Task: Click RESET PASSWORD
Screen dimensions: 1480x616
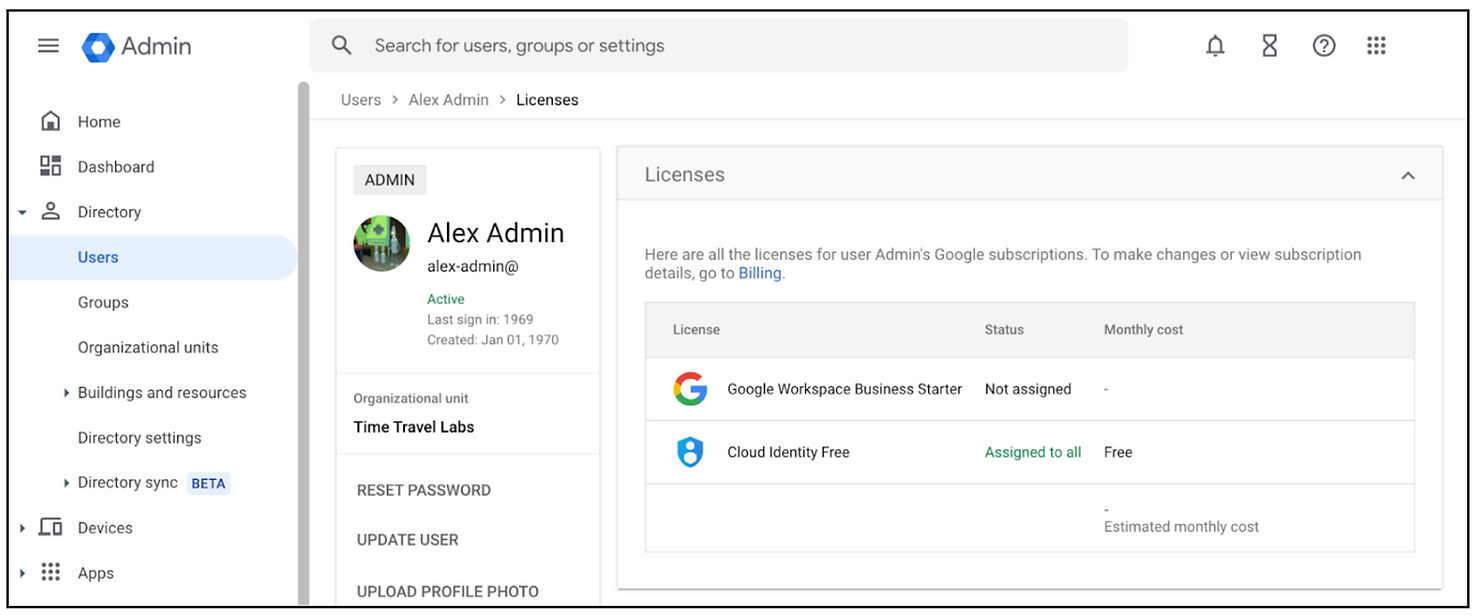Action: 424,490
